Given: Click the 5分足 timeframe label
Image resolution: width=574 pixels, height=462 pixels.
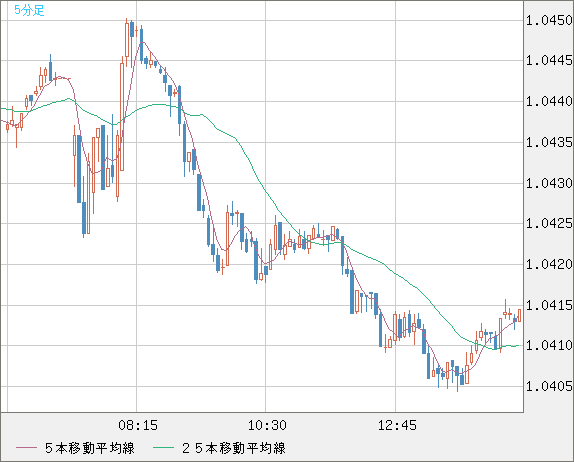Looking at the screenshot, I should (29, 10).
